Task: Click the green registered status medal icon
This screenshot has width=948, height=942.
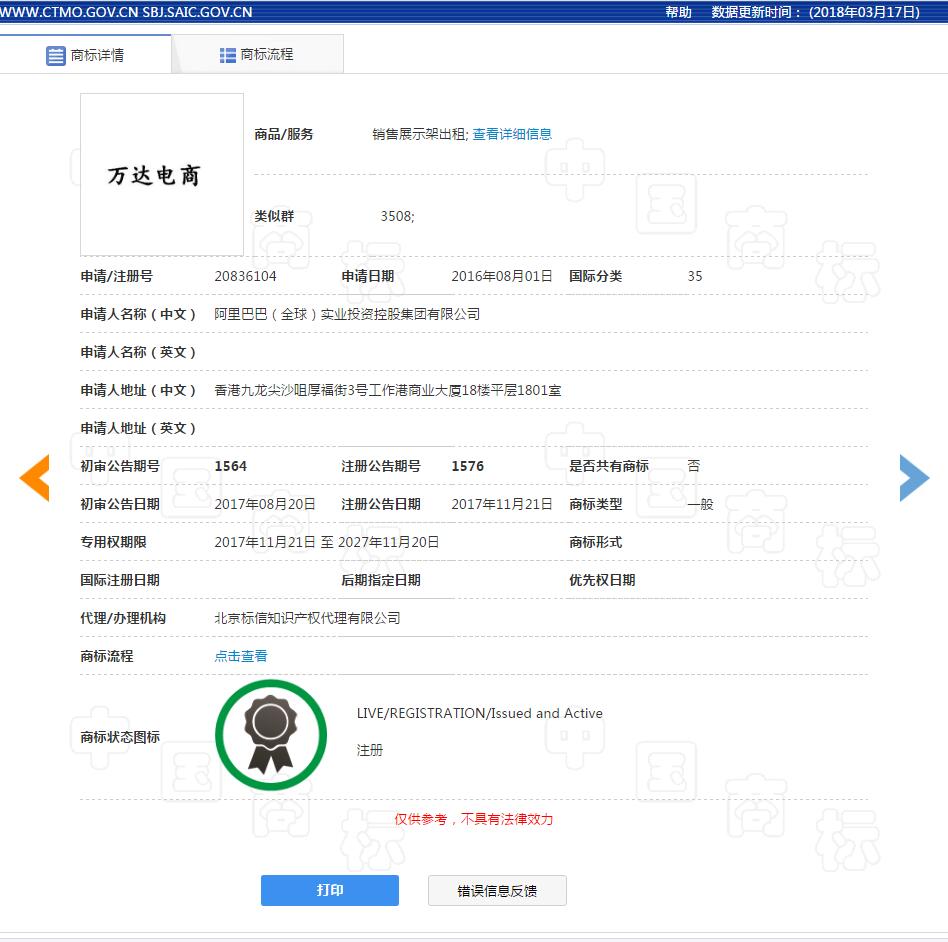Action: click(x=271, y=735)
